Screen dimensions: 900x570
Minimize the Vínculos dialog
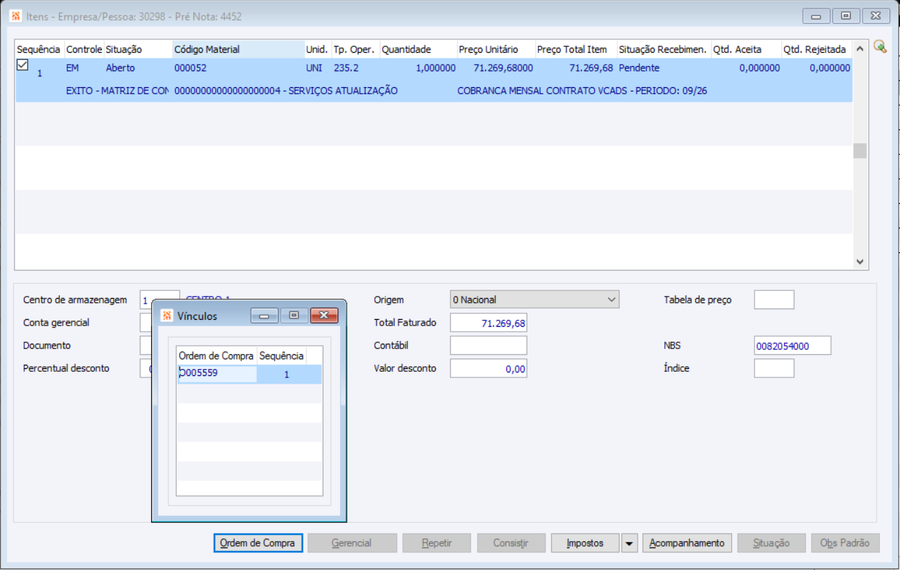coord(264,315)
